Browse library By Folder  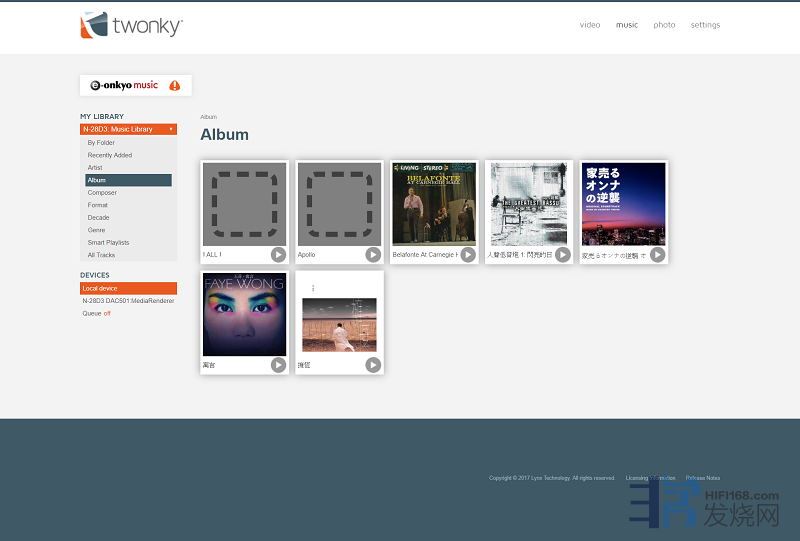pos(101,143)
